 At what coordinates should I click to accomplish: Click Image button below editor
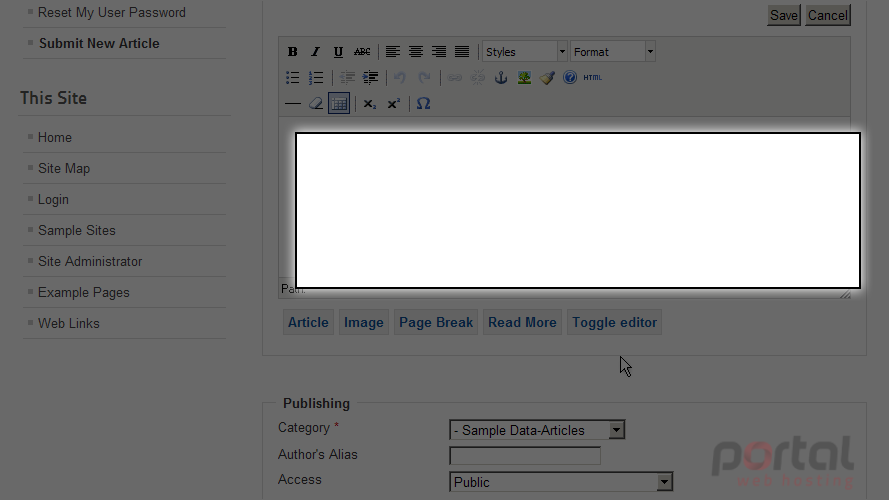(x=363, y=322)
